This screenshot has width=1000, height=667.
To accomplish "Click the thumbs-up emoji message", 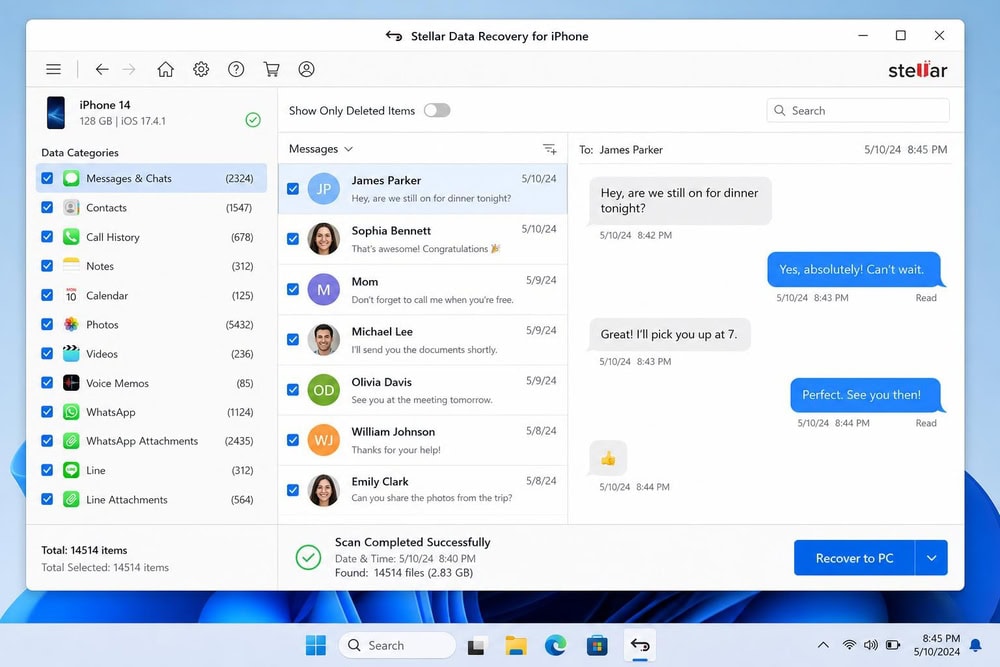I will (608, 458).
